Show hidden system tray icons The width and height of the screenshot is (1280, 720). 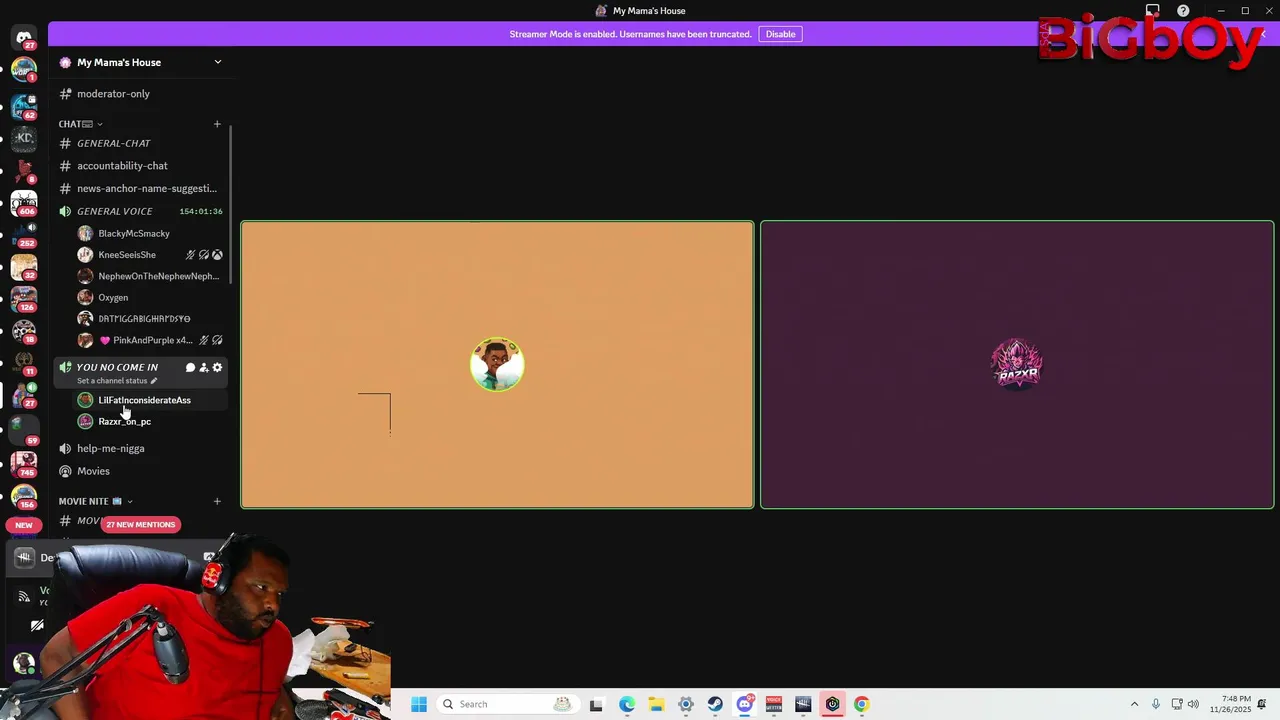(x=1134, y=704)
